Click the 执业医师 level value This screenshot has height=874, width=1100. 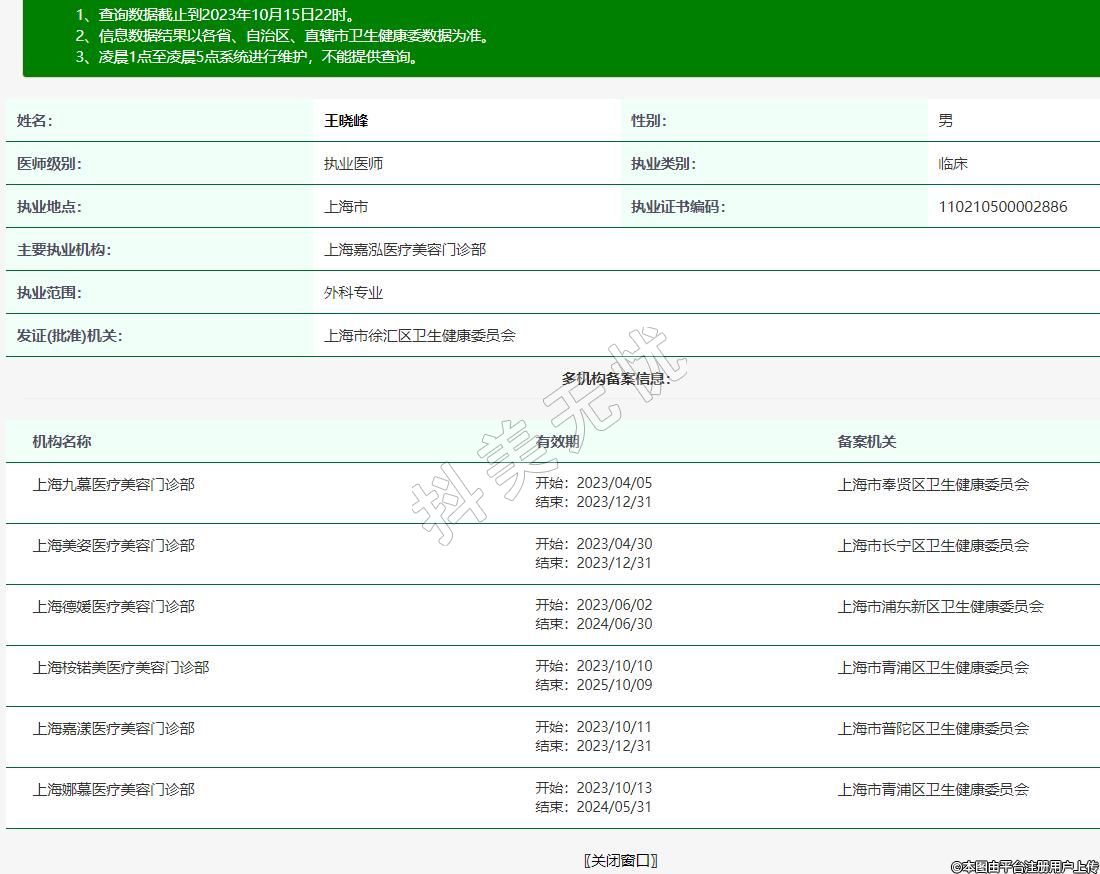353,164
